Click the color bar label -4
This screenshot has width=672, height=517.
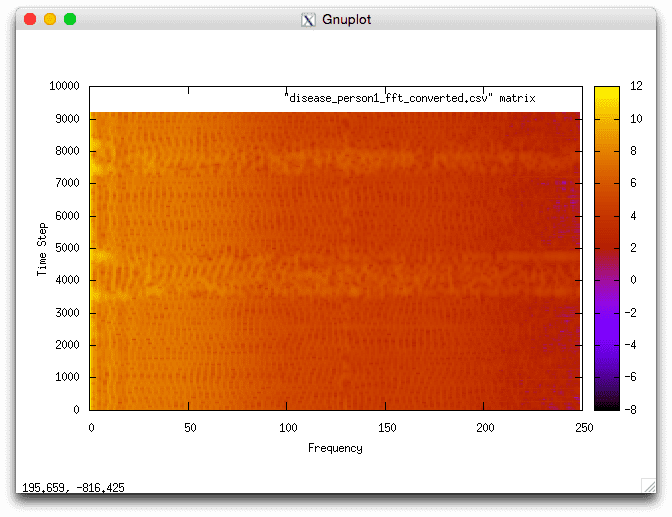tap(630, 345)
